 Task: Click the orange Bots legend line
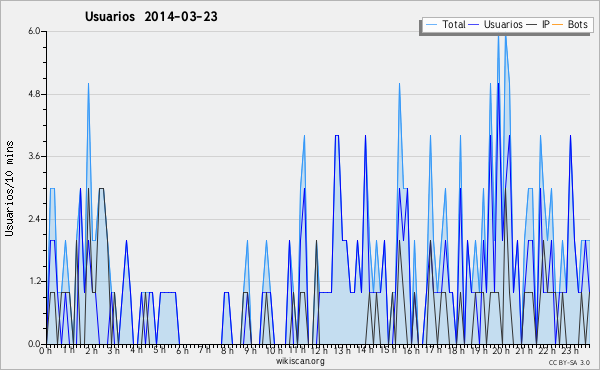tap(558, 25)
